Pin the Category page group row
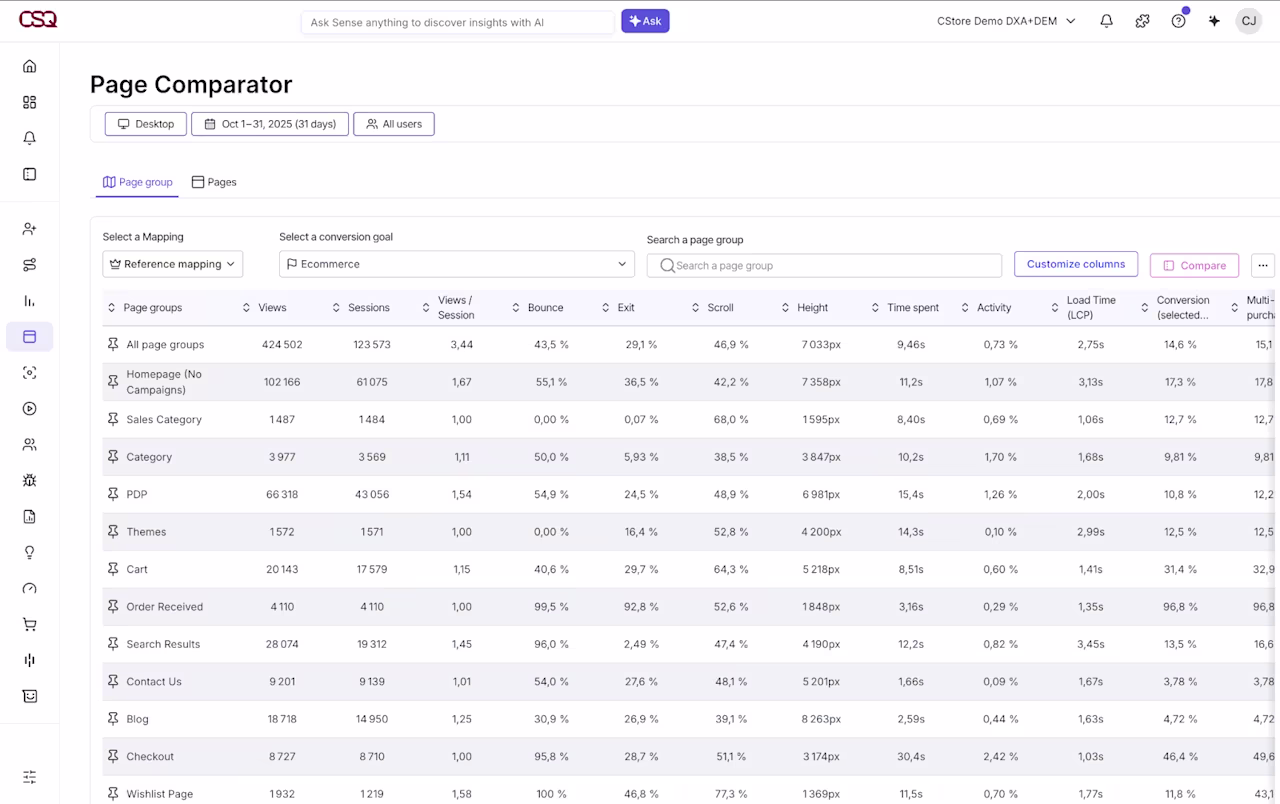The height and width of the screenshot is (804, 1280). point(113,457)
